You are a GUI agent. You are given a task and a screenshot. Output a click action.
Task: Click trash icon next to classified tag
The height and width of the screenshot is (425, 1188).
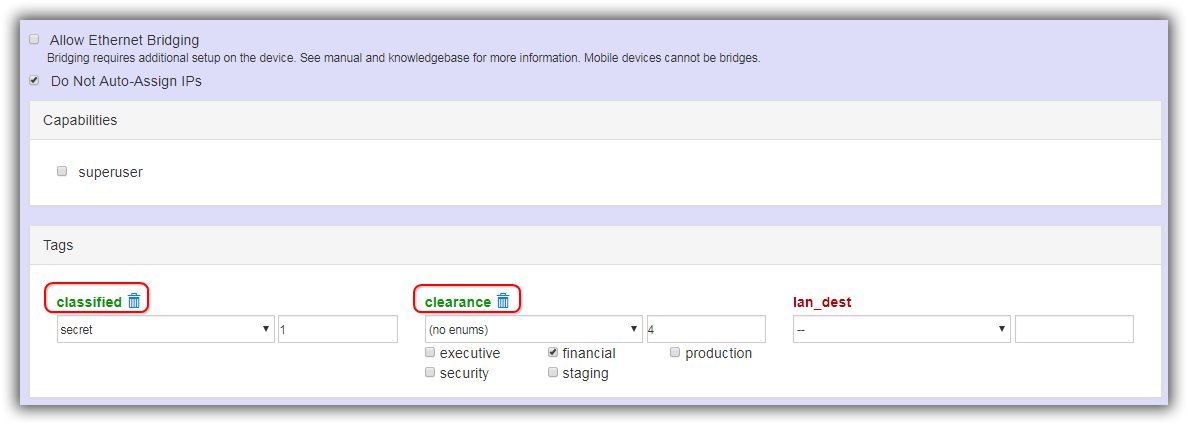tap(135, 301)
